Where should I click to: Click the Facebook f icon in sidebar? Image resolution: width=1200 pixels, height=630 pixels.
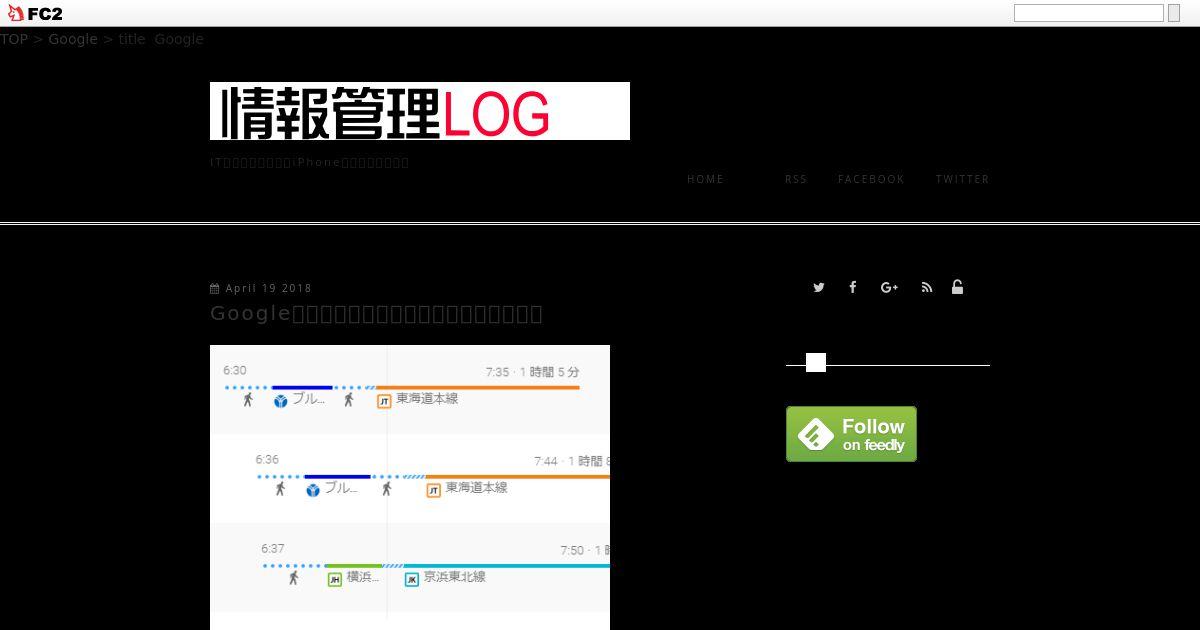coord(853,287)
